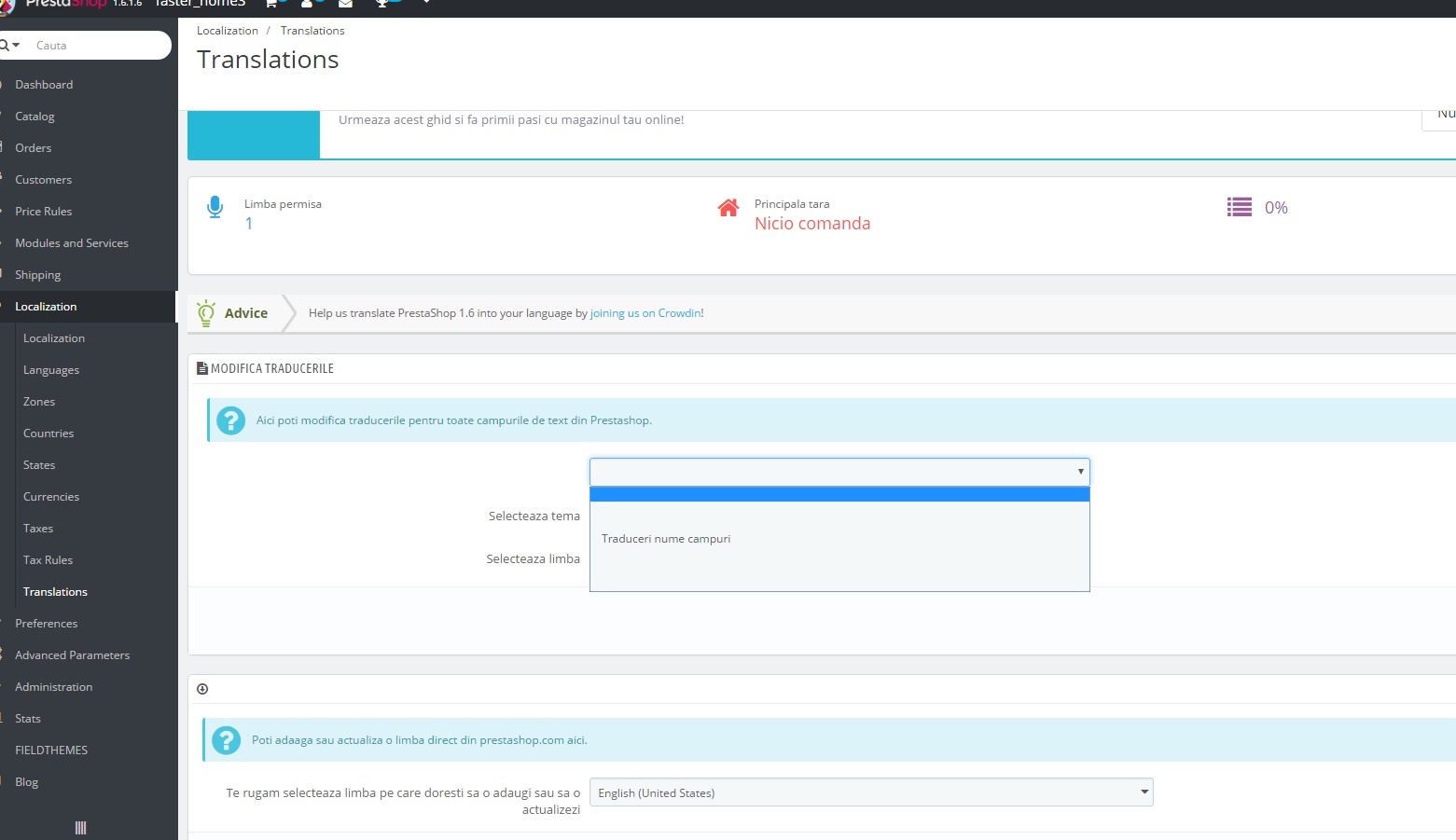The width and height of the screenshot is (1456, 840).
Task: Click the 'Advice' label
Action: [246, 313]
